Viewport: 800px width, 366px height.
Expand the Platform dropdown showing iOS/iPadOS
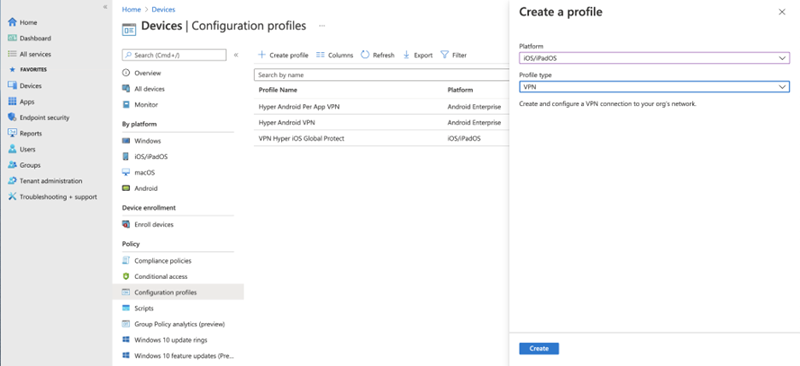[654, 58]
